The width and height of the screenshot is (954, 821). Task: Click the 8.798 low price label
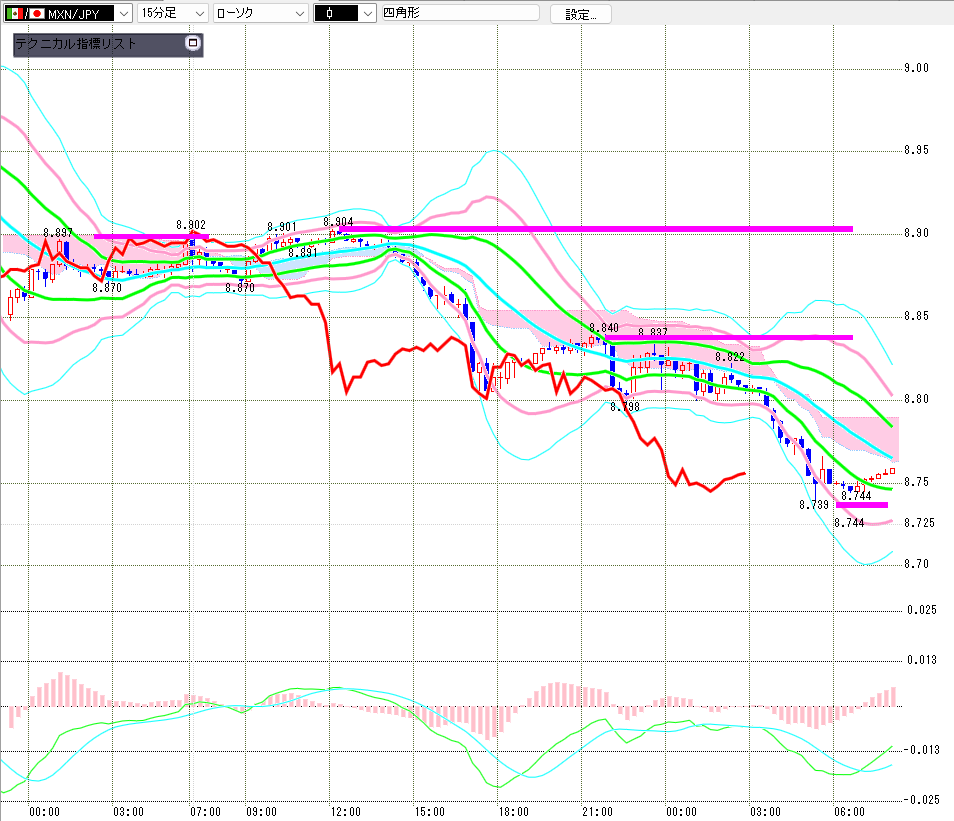[625, 407]
